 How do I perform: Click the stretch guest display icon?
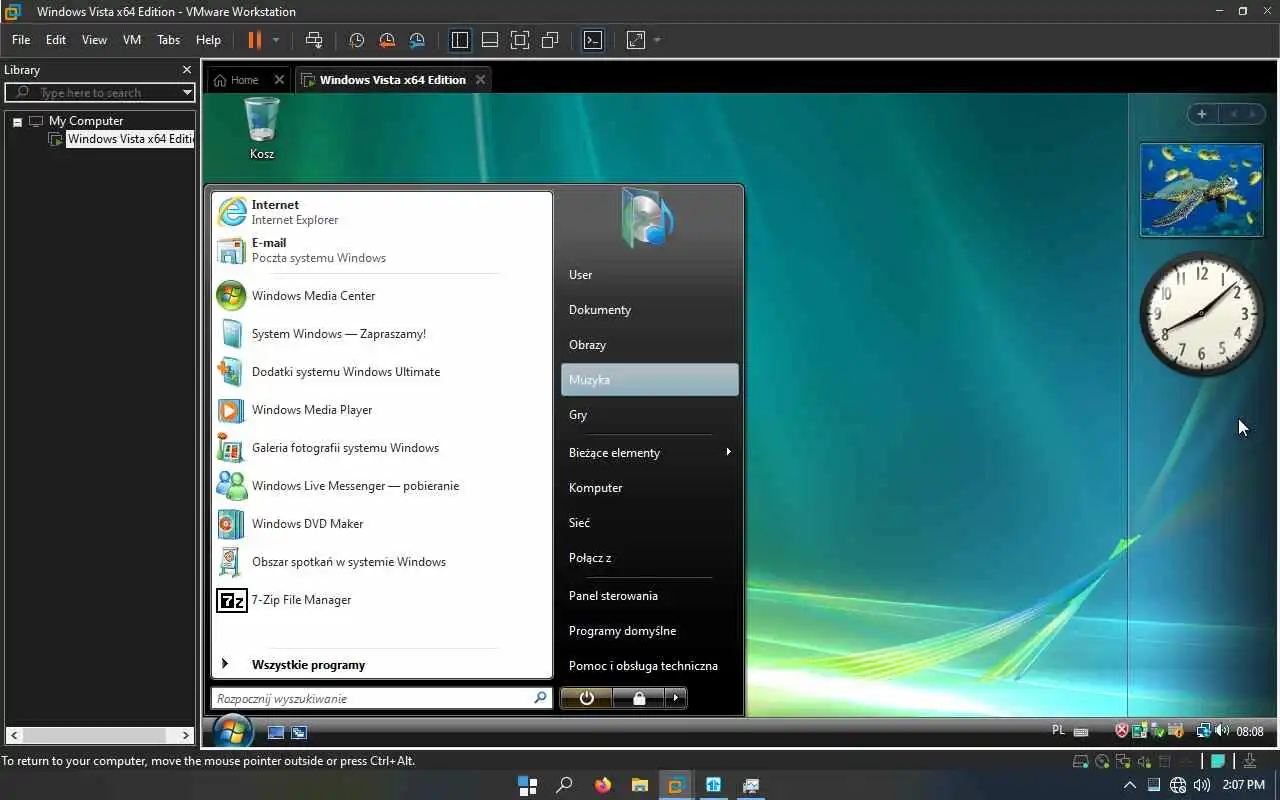[636, 40]
